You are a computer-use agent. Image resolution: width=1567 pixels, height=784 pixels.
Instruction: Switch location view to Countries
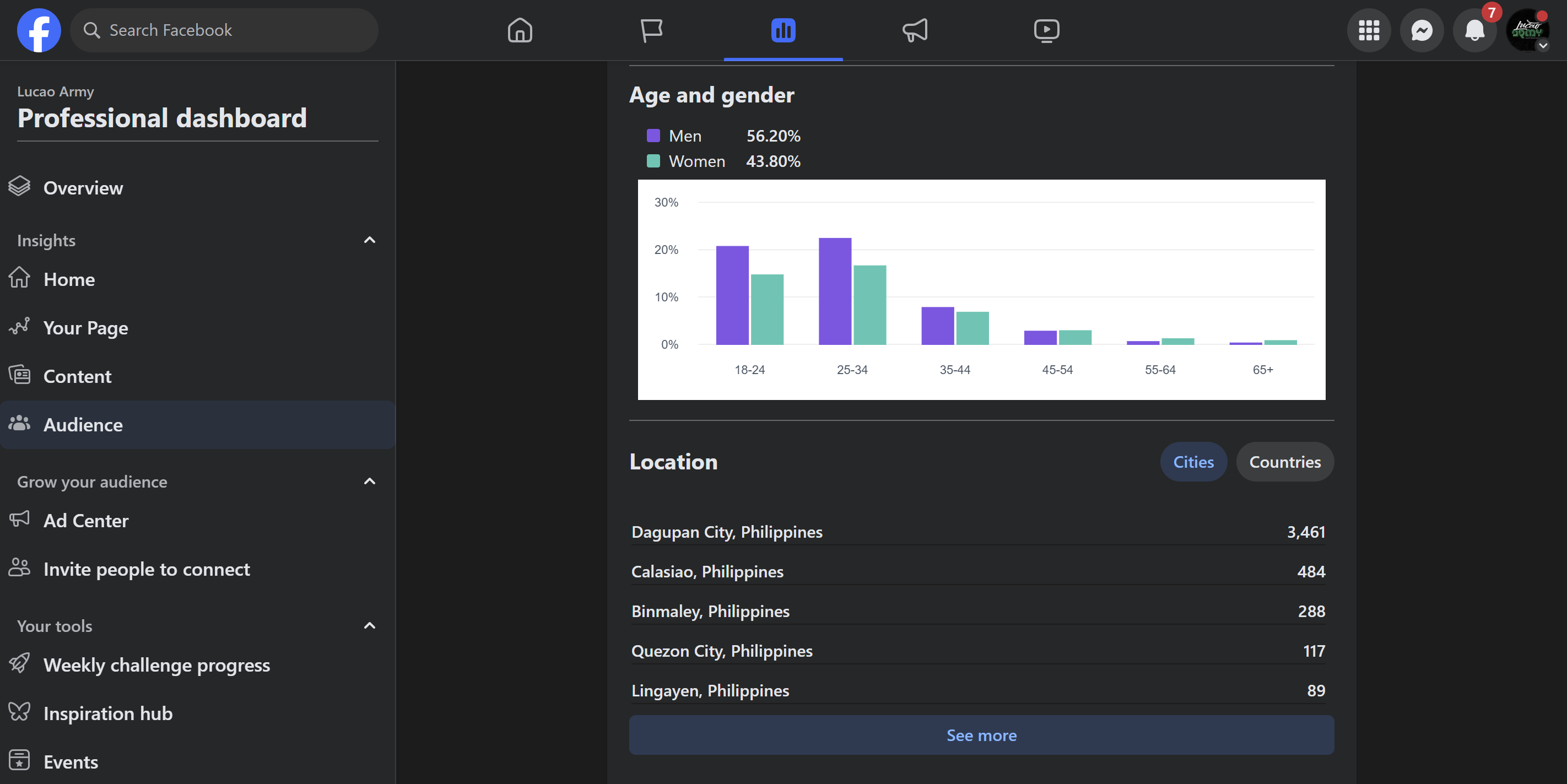coord(1284,462)
